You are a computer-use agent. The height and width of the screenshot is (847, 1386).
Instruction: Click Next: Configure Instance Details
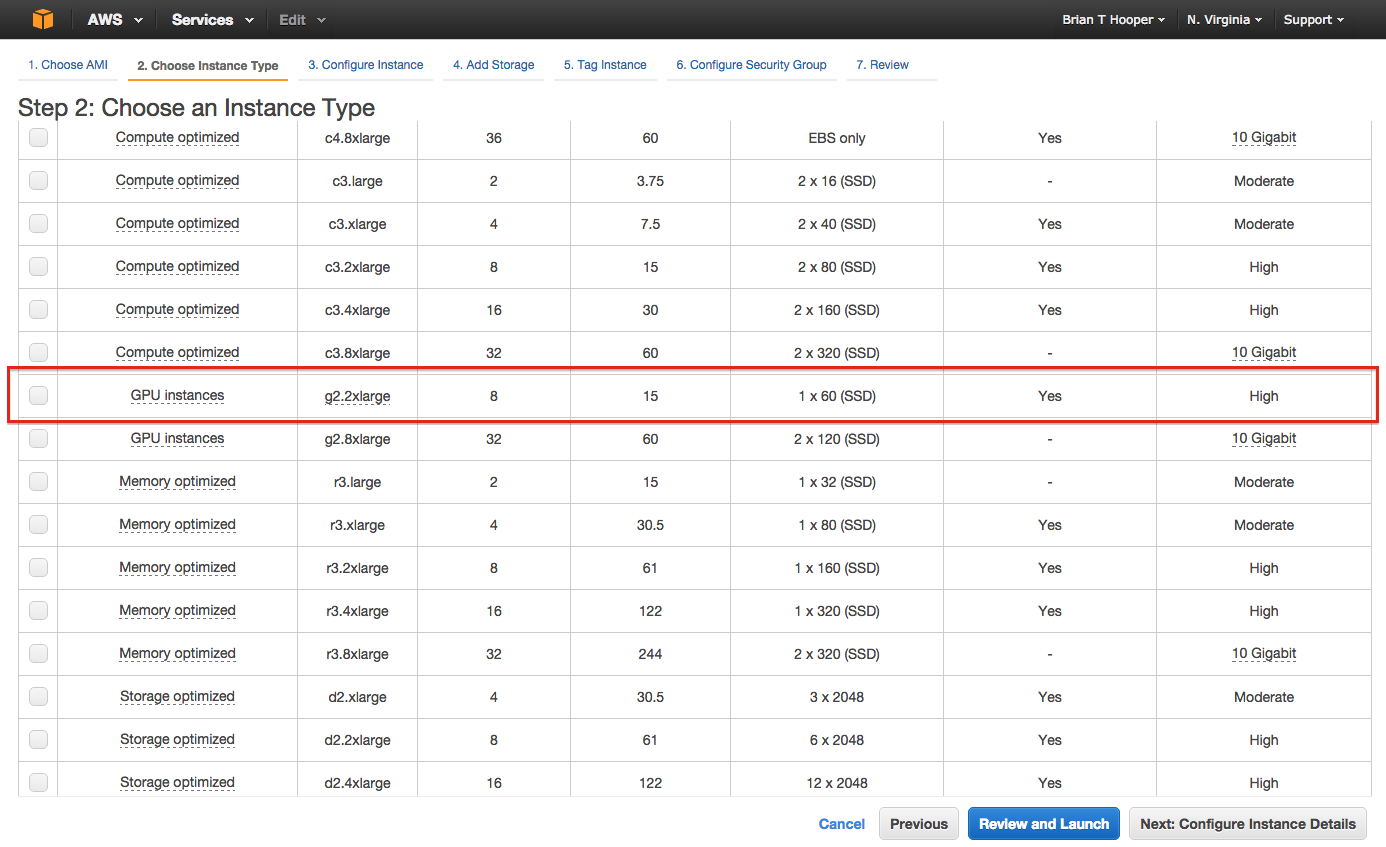pyautogui.click(x=1248, y=823)
